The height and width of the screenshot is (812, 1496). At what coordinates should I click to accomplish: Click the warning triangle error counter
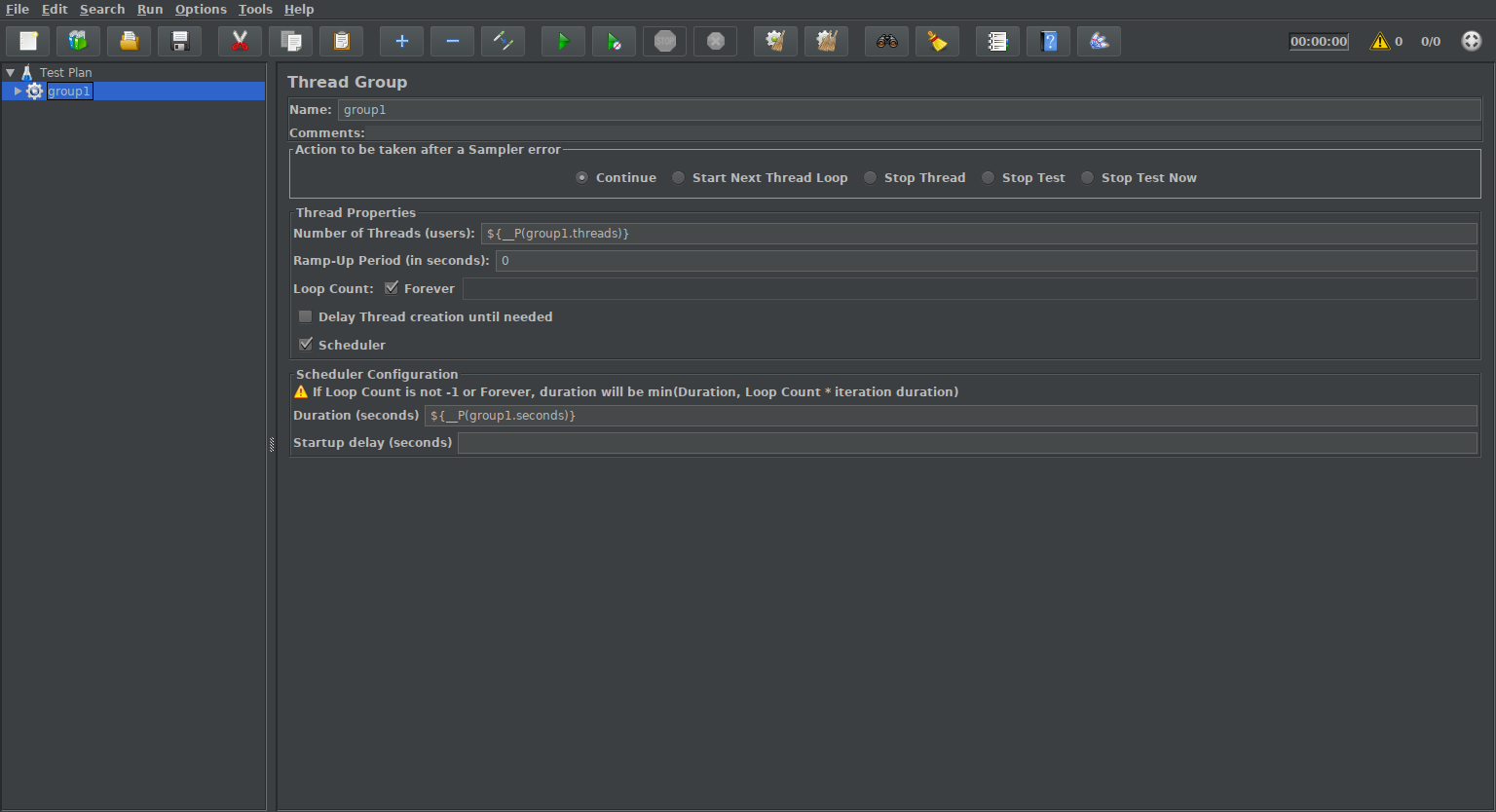click(x=1380, y=41)
